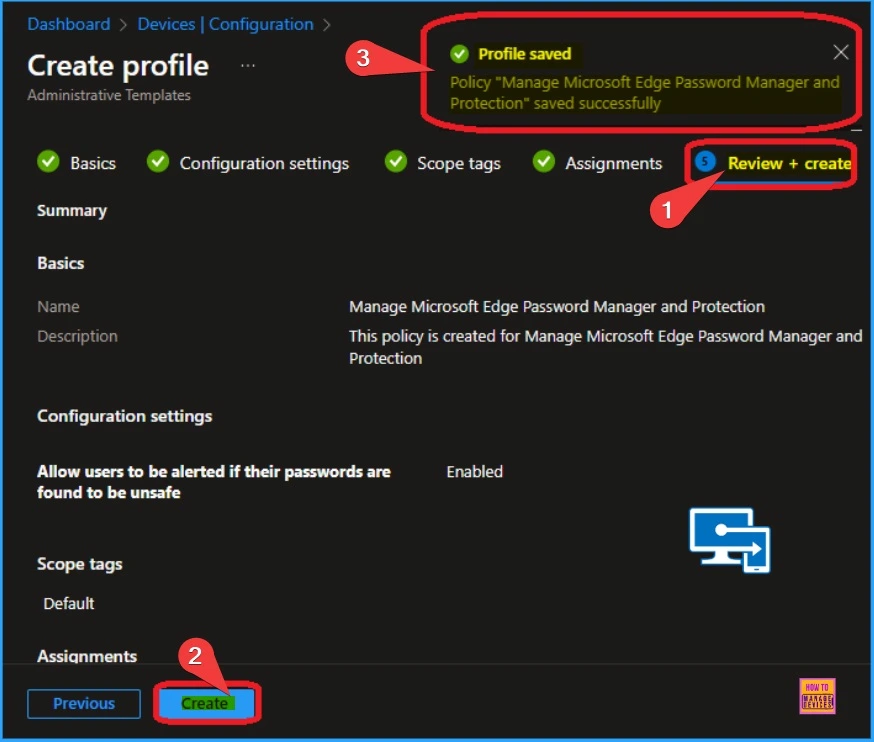Click the Scope tags section heading
This screenshot has width=874, height=742.
click(80, 564)
